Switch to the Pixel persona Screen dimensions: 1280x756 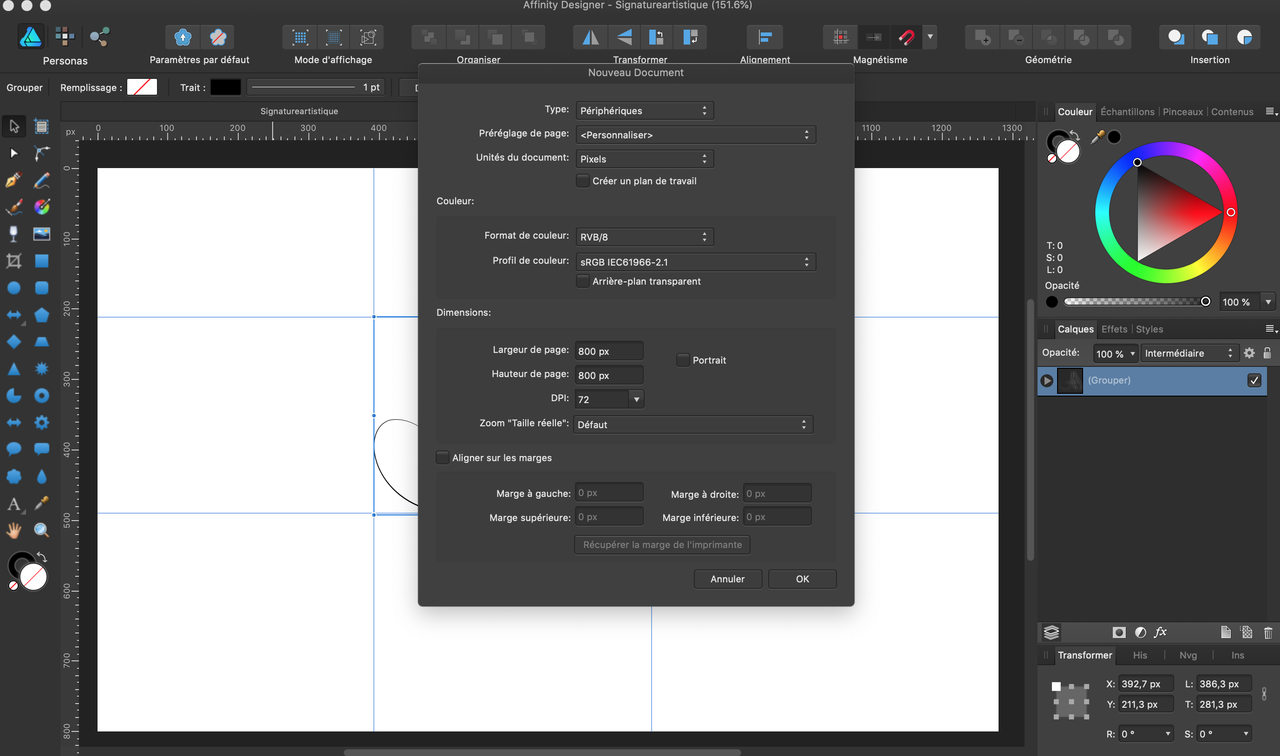click(65, 37)
